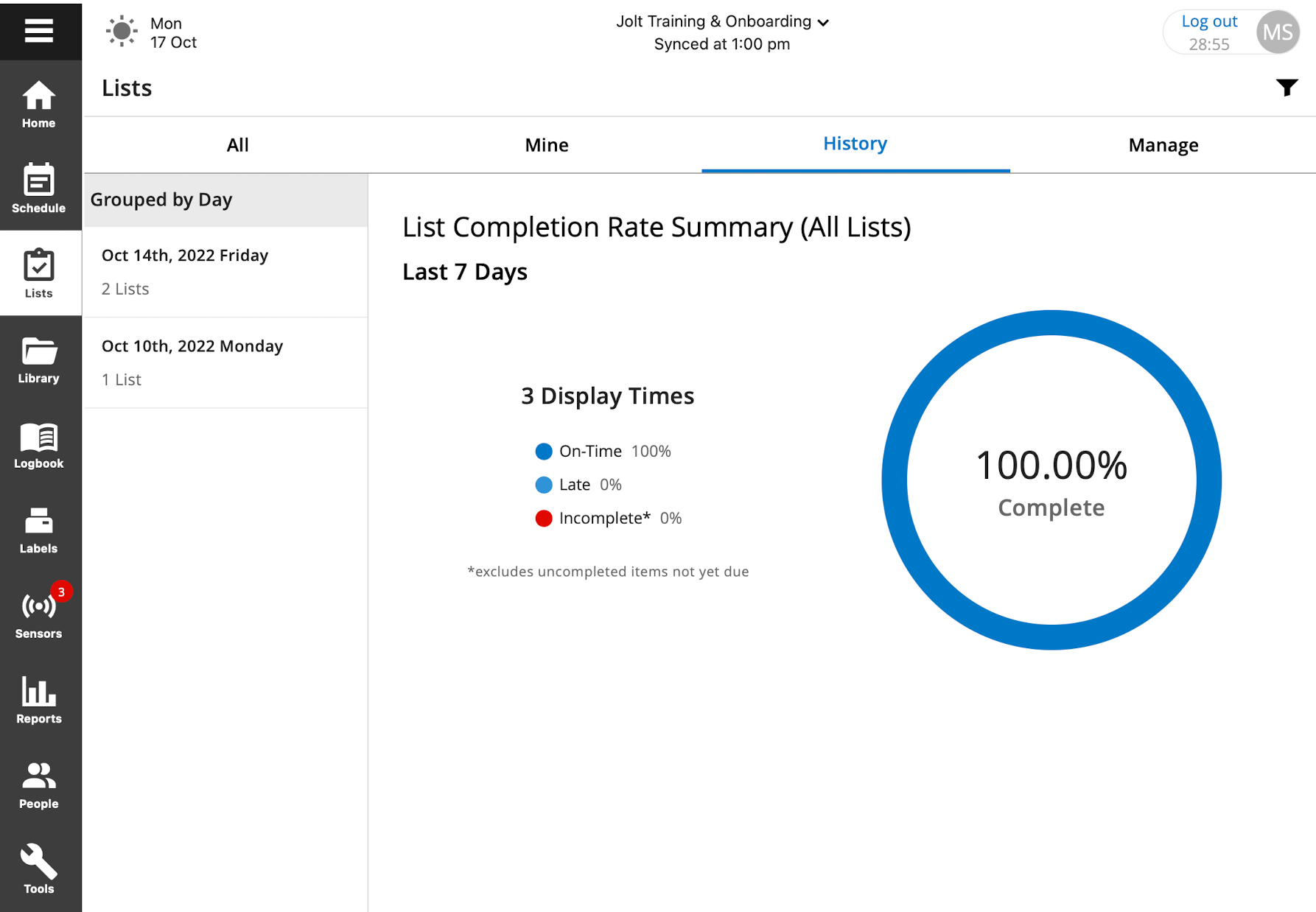Open the hamburger menu

coord(39,31)
